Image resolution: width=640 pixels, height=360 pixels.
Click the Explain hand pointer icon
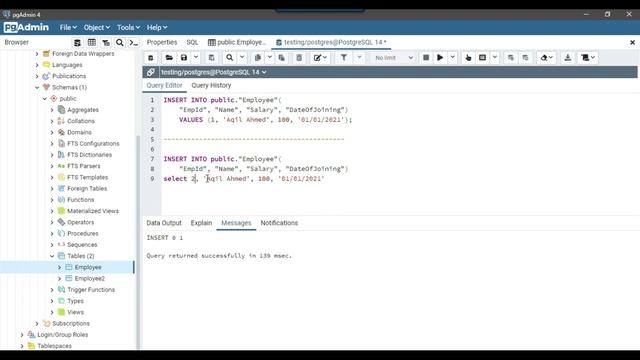point(468,58)
